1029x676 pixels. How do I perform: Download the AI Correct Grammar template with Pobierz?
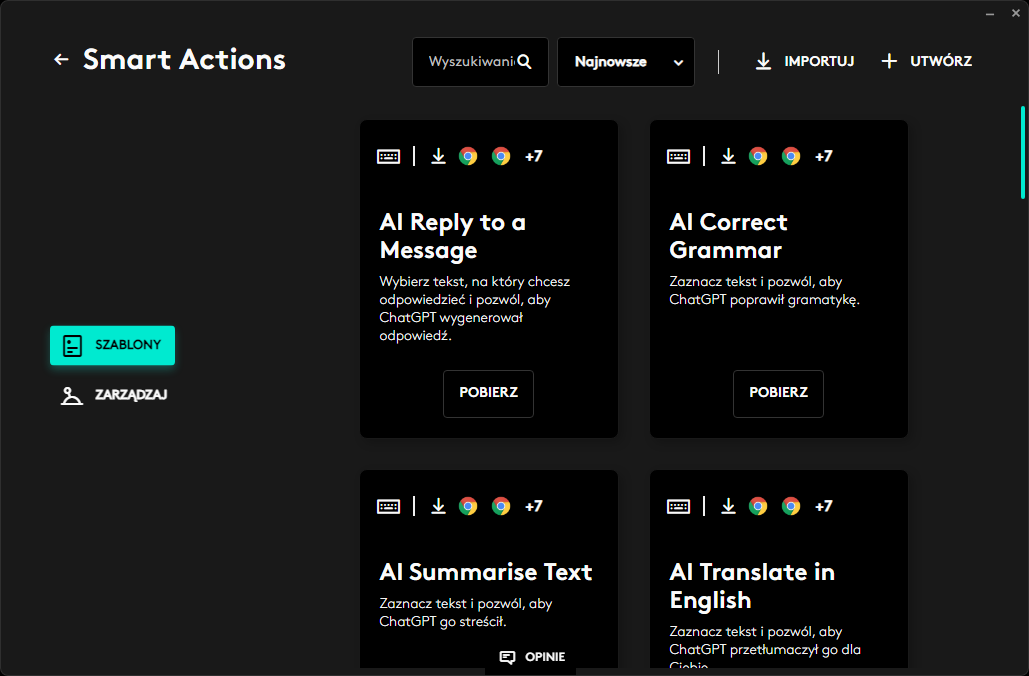(x=778, y=393)
